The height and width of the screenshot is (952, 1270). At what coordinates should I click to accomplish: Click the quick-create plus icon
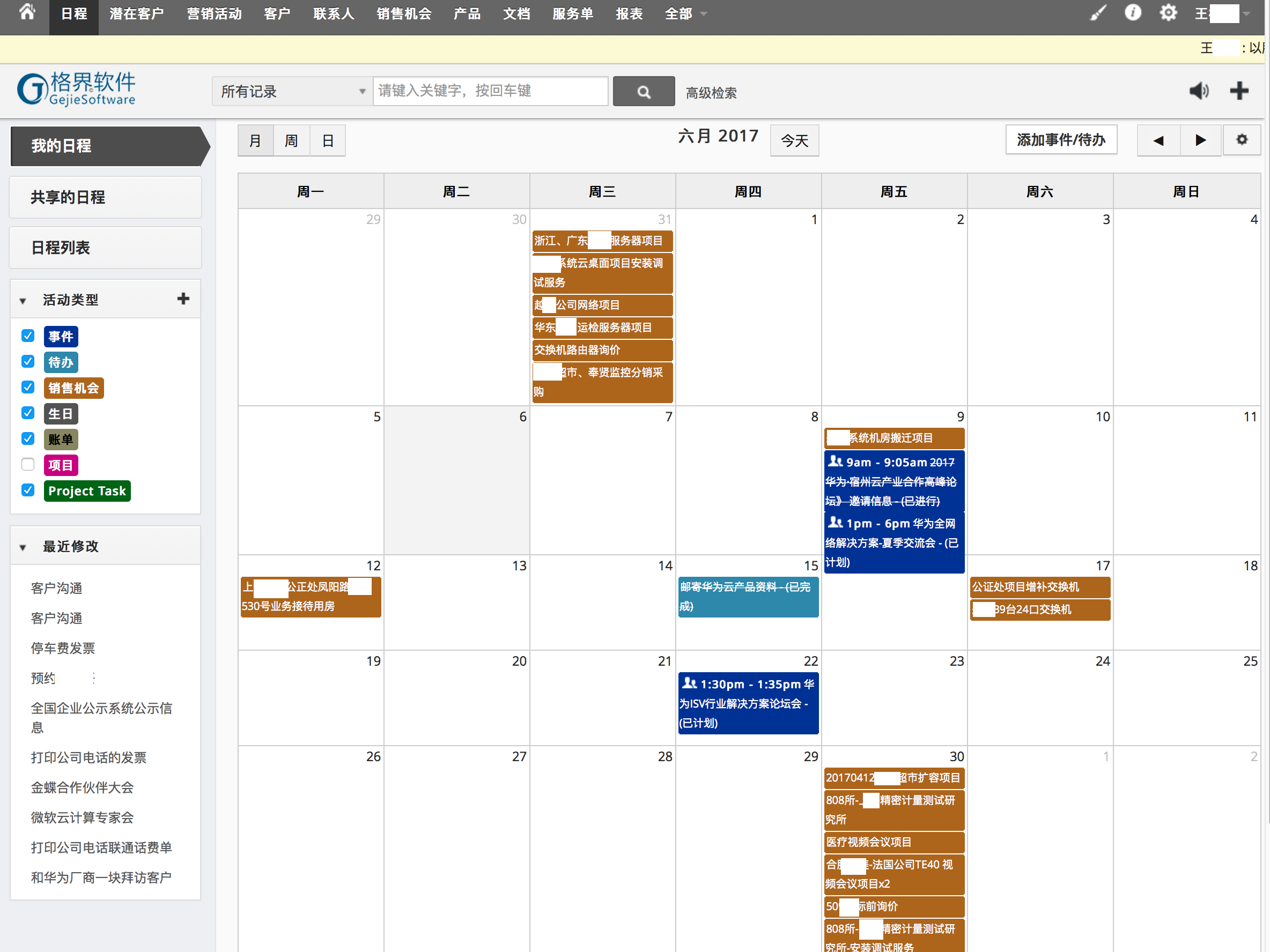(x=1239, y=91)
